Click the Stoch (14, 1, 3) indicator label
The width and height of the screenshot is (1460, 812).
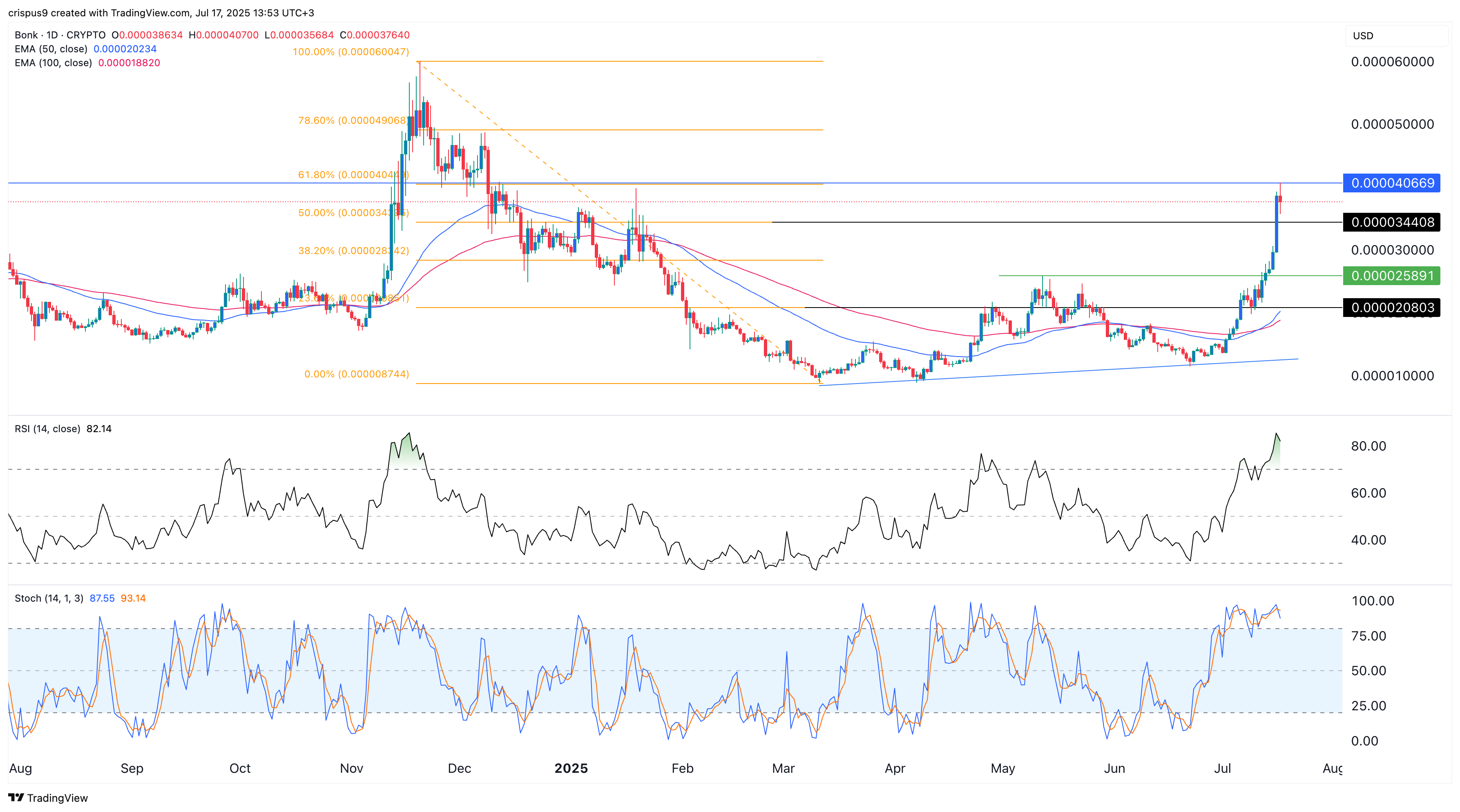49,598
